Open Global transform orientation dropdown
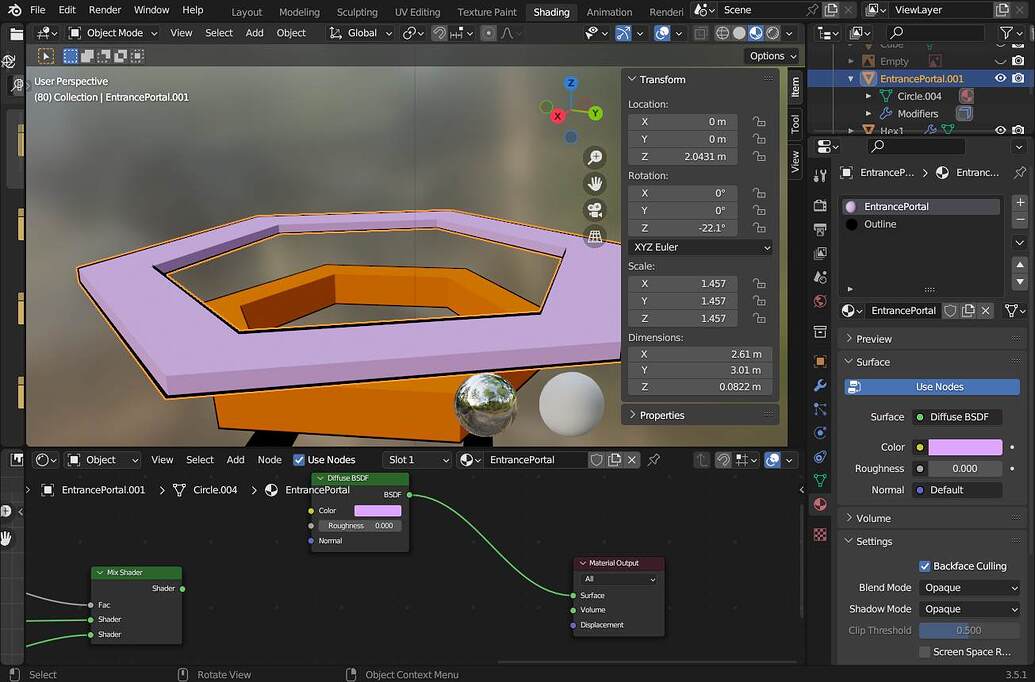 (x=360, y=32)
